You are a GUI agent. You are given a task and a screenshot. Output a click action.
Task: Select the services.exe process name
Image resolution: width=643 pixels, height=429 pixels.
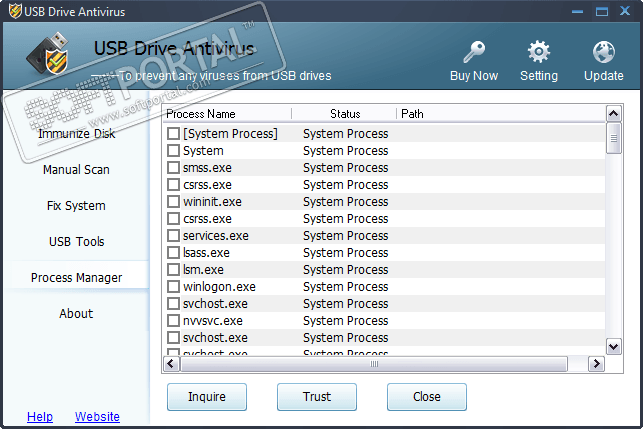(216, 236)
